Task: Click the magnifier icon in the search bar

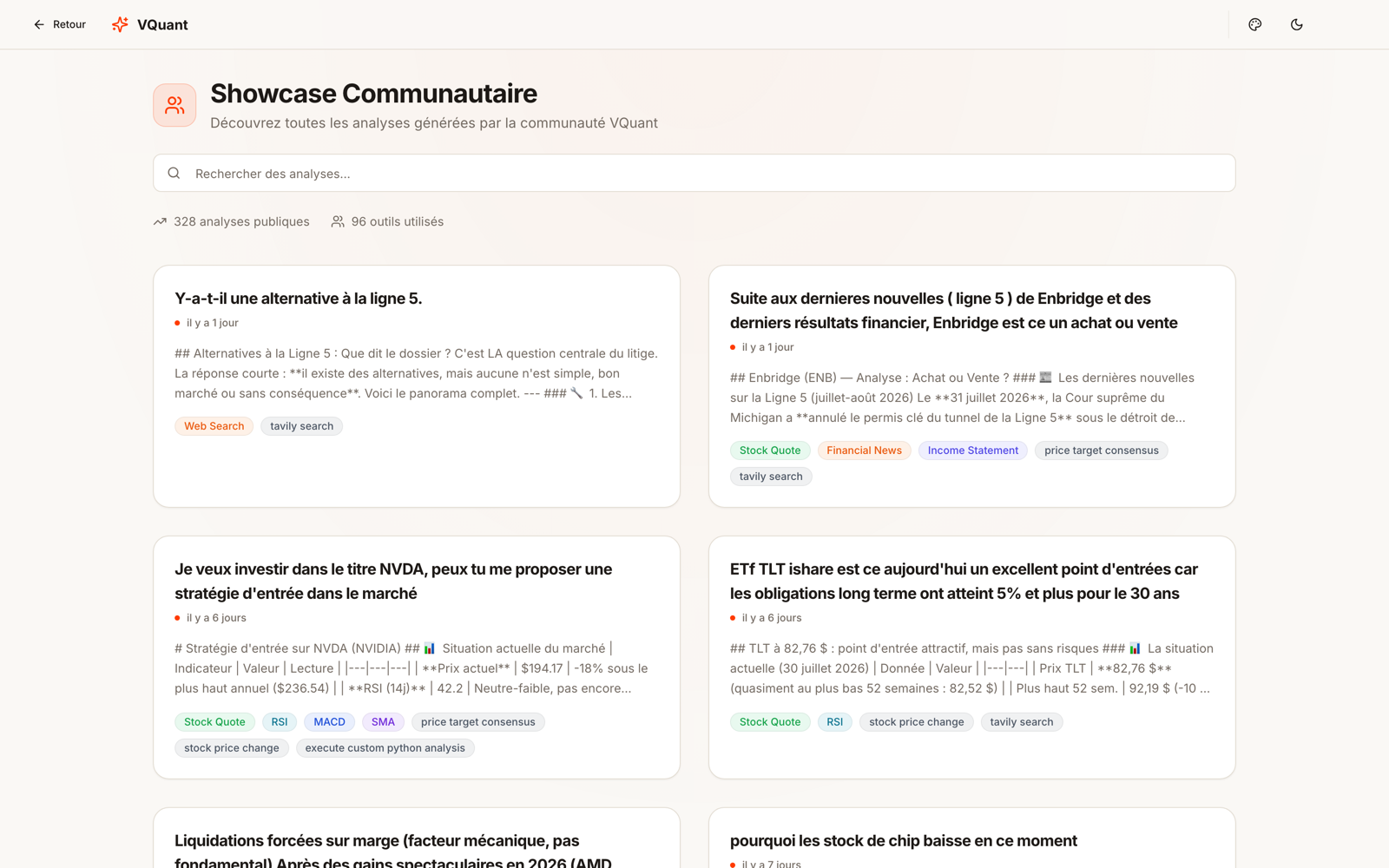Action: [x=174, y=173]
